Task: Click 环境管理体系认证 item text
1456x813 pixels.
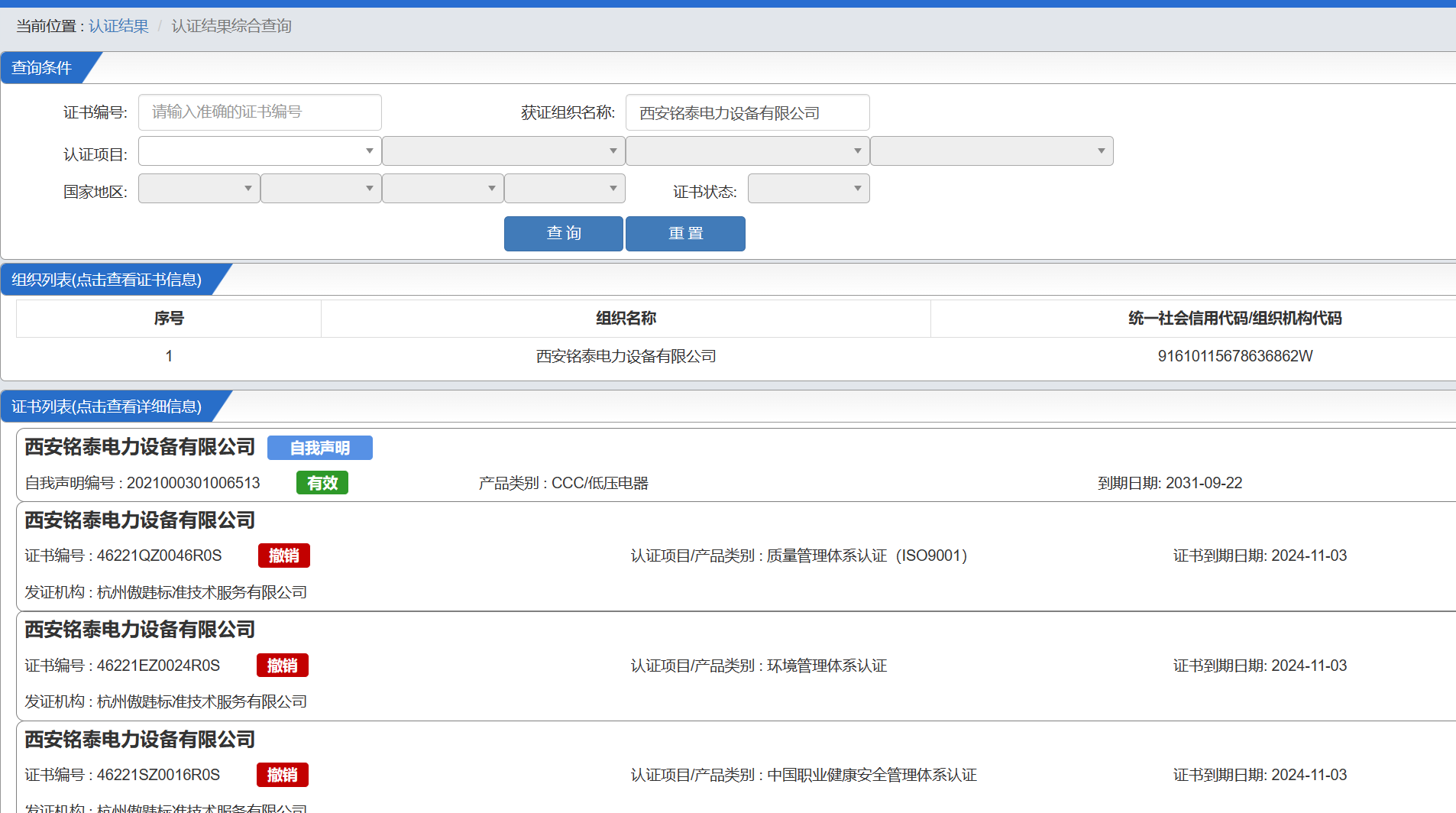Action: click(x=827, y=666)
